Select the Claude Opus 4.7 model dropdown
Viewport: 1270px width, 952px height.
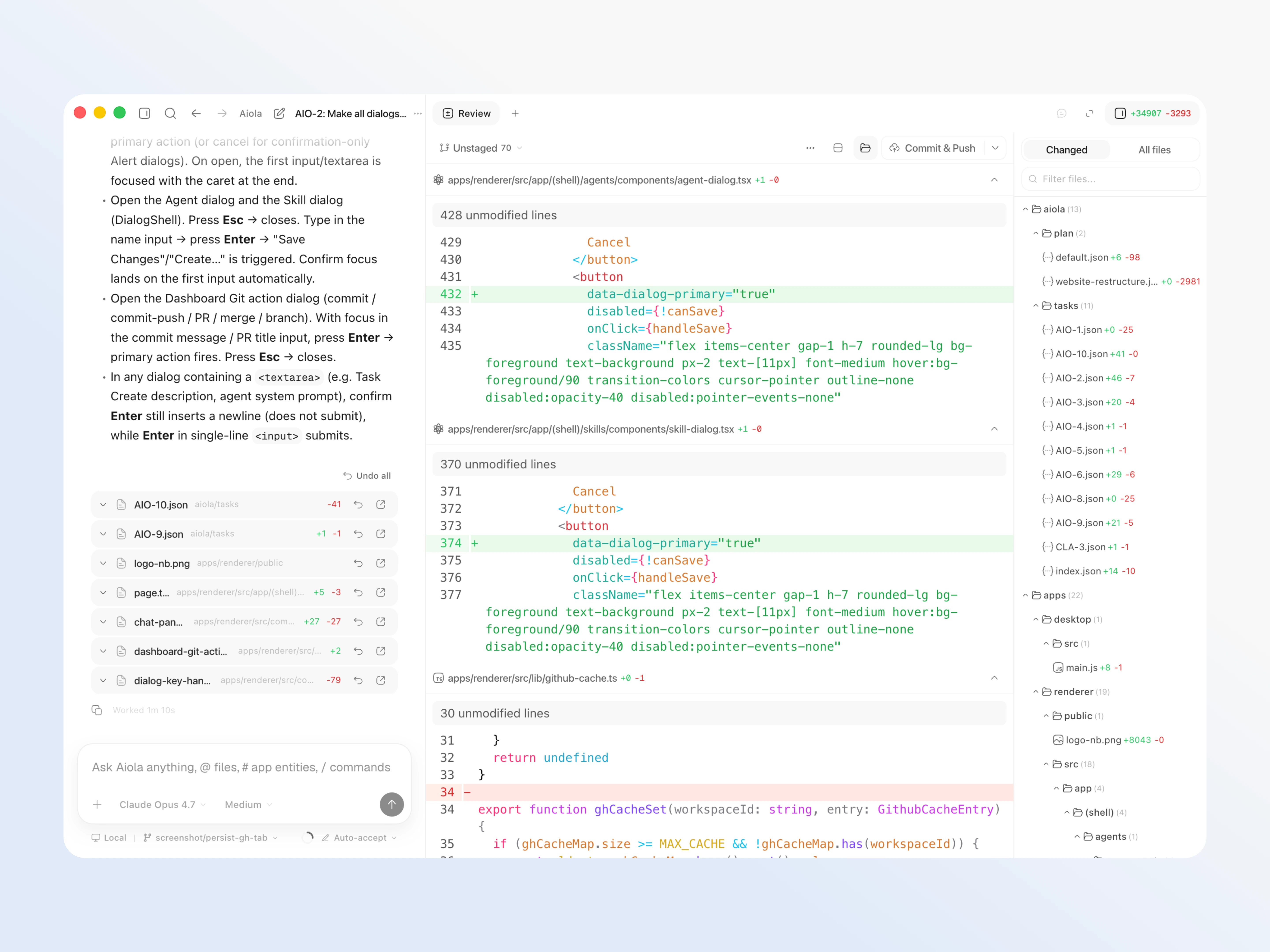pos(162,805)
